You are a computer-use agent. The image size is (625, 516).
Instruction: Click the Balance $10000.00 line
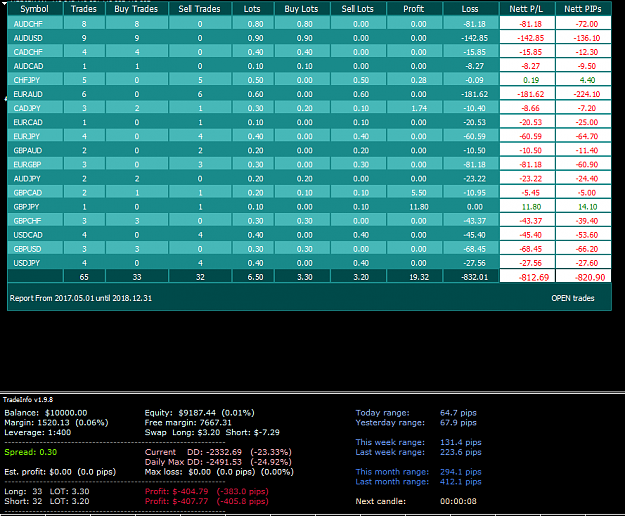tap(46, 413)
